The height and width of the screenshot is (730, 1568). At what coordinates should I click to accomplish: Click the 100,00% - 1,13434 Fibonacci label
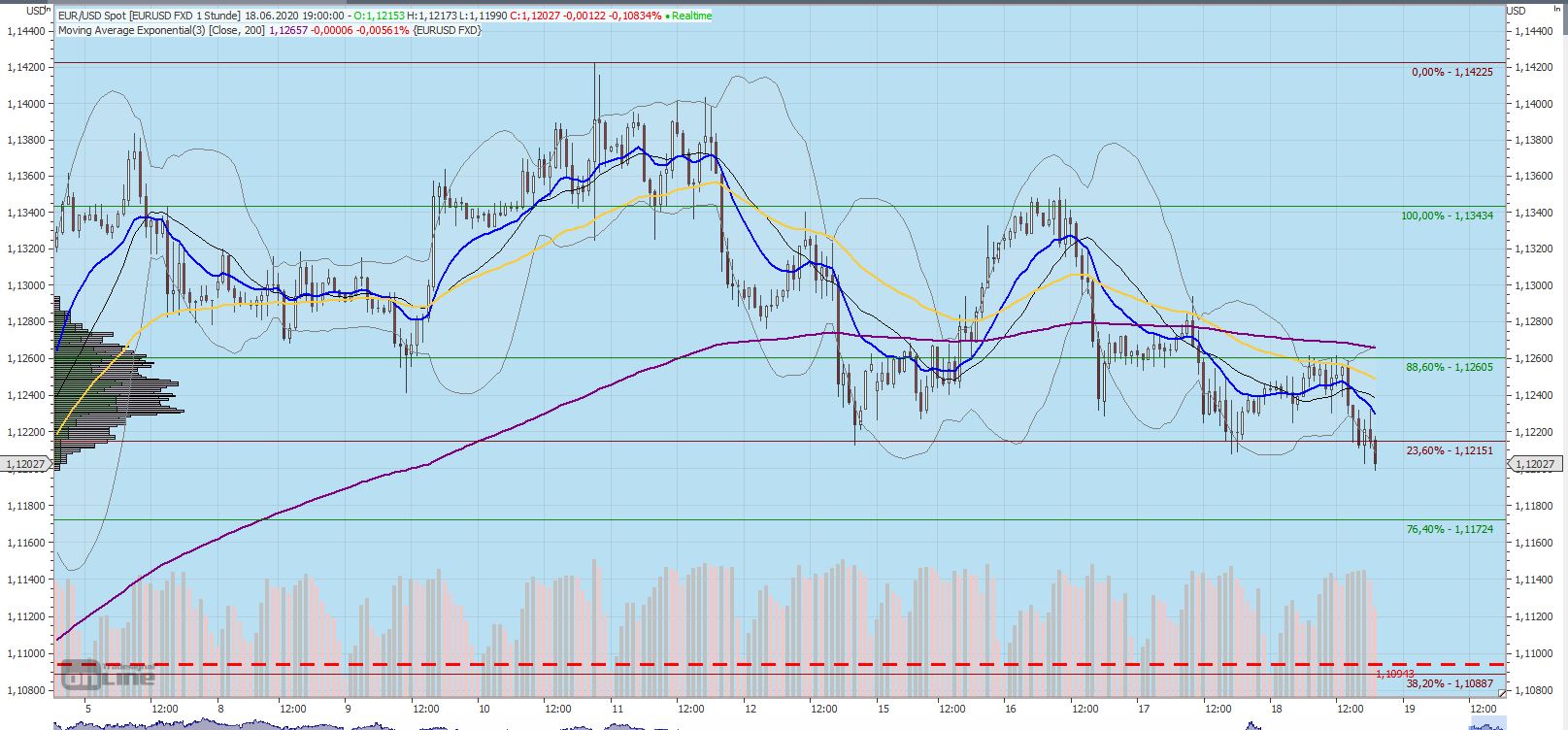[x=1447, y=216]
